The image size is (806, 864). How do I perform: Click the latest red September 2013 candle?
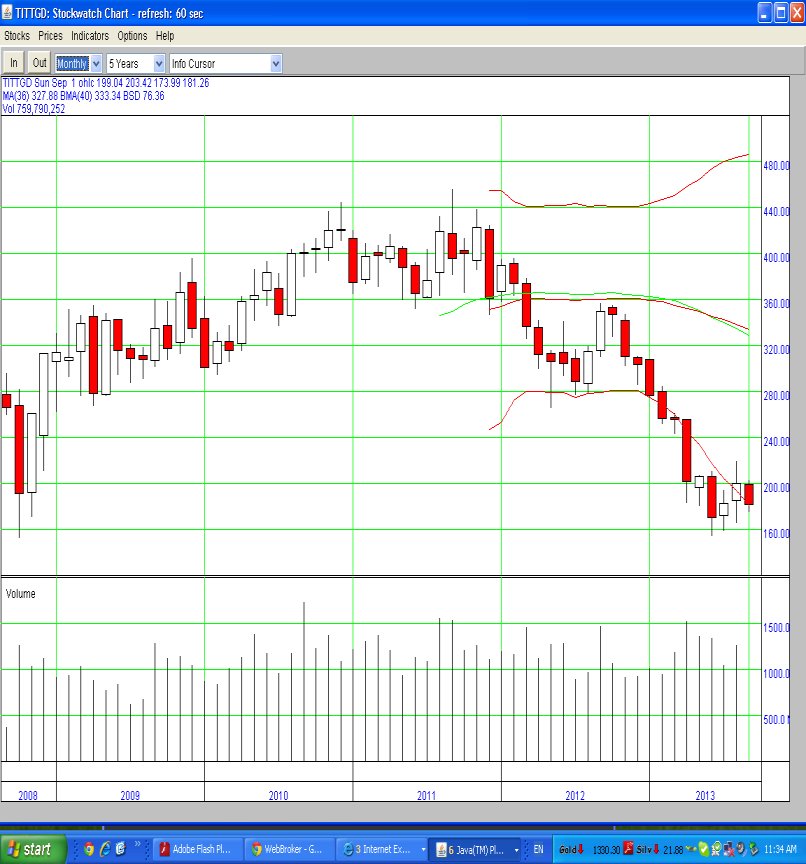[749, 494]
